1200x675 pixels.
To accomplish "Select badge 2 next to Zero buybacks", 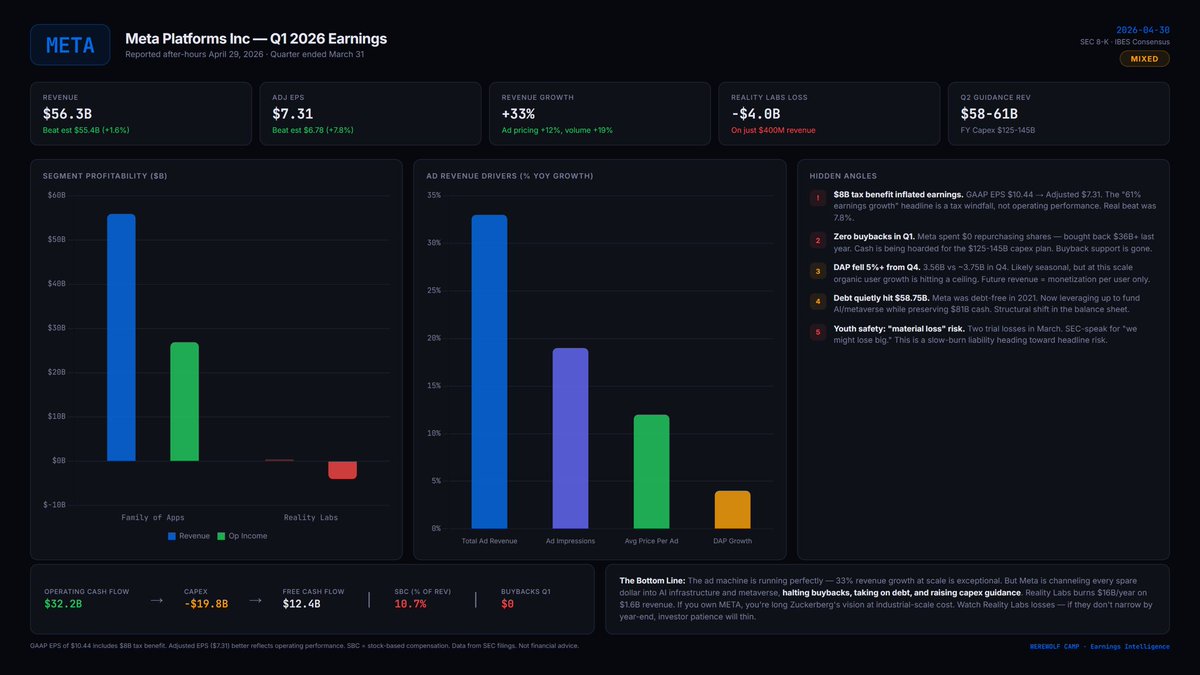I will point(818,240).
